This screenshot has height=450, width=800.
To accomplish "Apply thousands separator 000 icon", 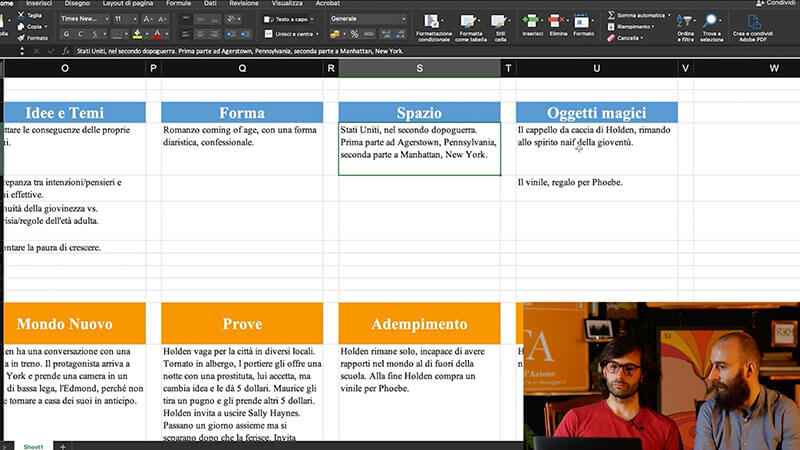I will pyautogui.click(x=369, y=34).
